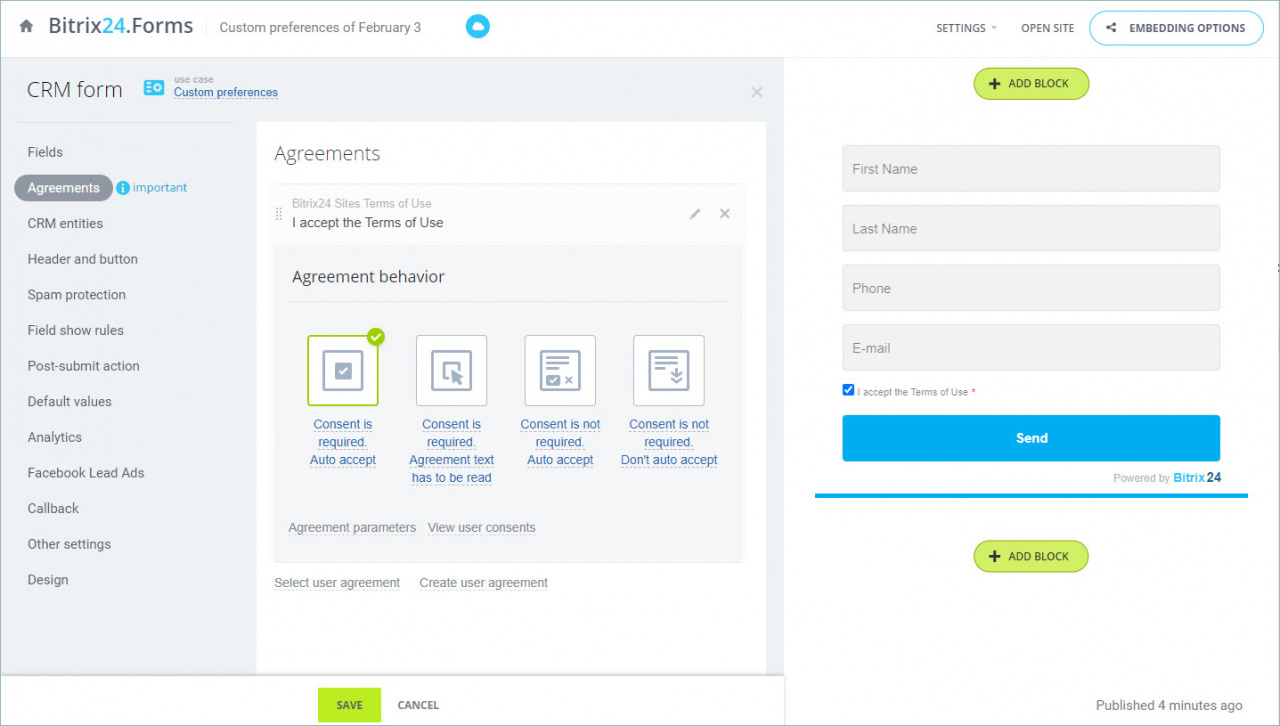Open Field show rules
Screen dimensions: 1280x726
[76, 330]
